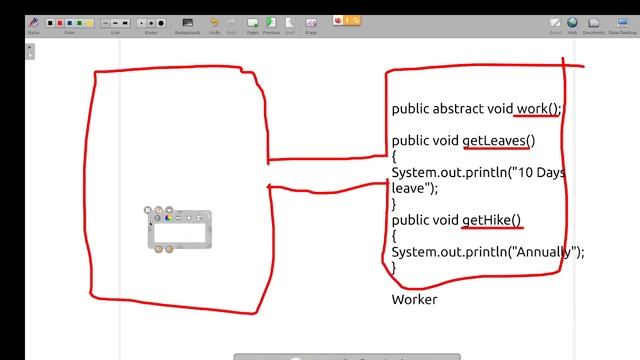Screen dimensions: 640x360
Task: Select the medium eraser size
Action: (x=151, y=23)
